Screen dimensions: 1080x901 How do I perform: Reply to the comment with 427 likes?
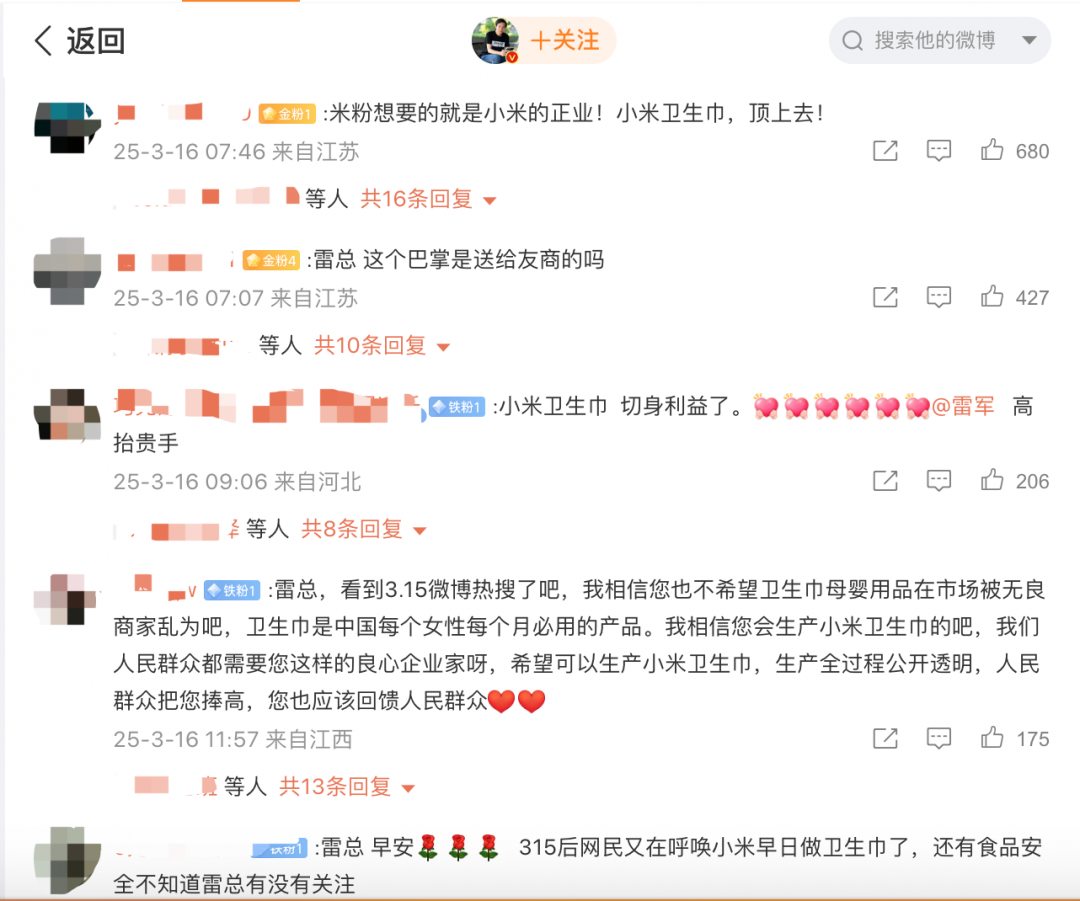tap(939, 297)
